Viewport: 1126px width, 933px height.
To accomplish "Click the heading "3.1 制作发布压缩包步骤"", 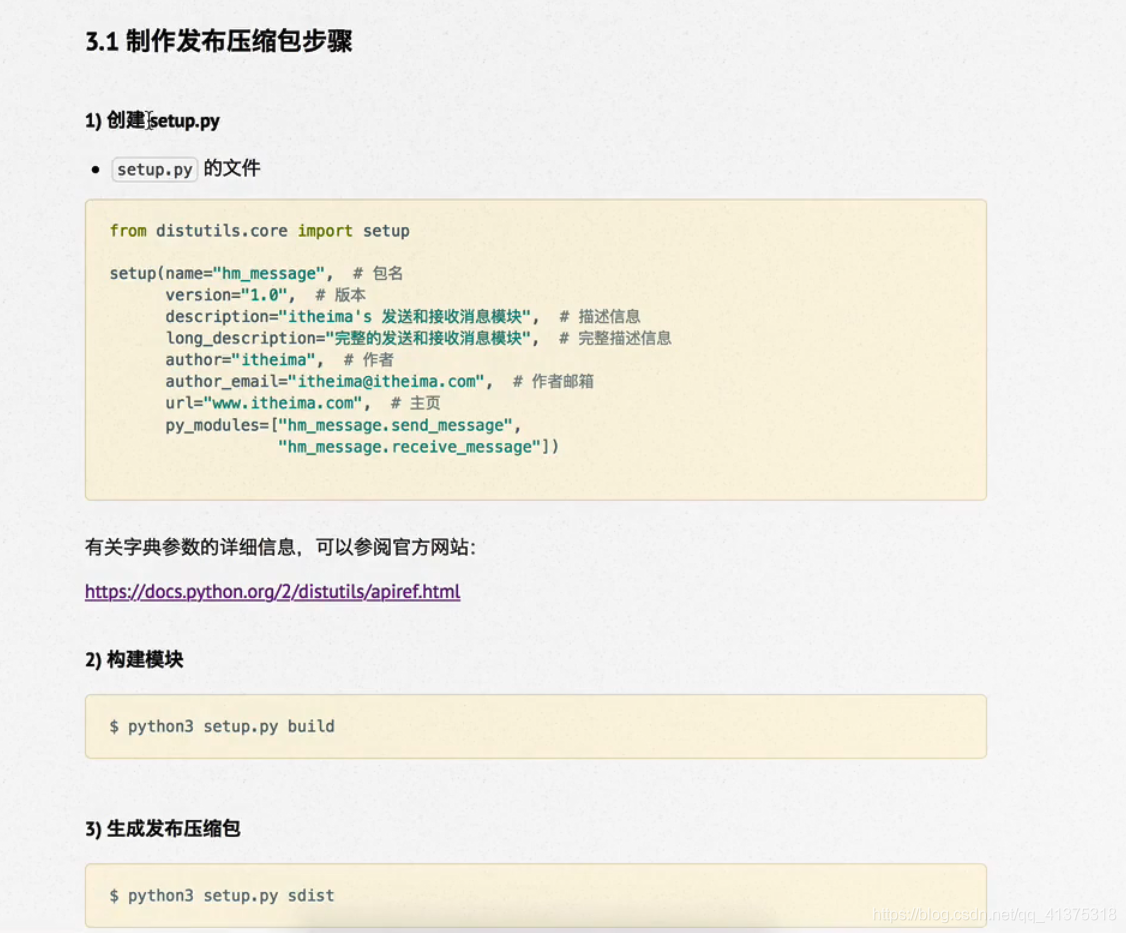I will click(219, 41).
